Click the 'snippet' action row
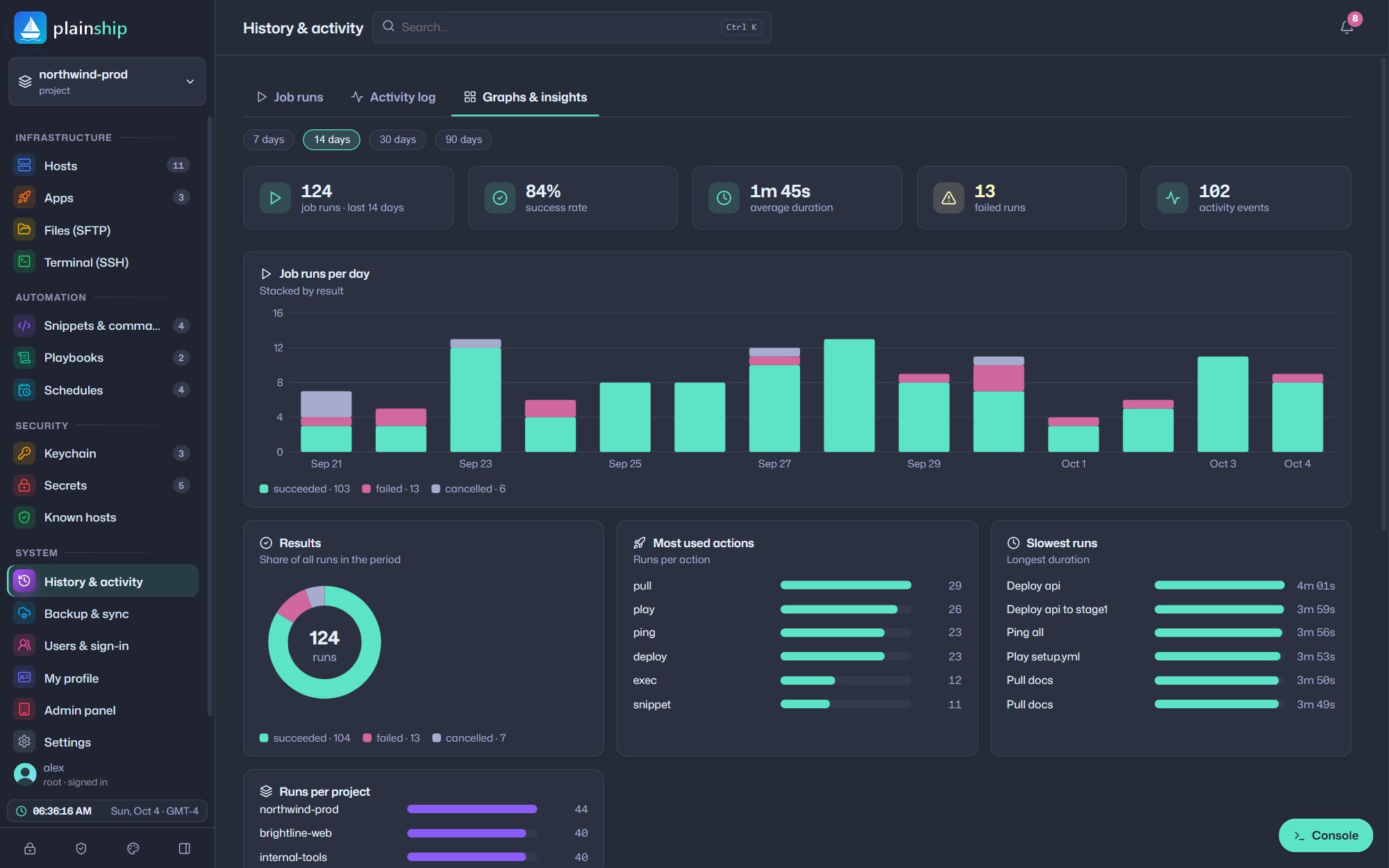Image resolution: width=1389 pixels, height=868 pixels. click(797, 704)
